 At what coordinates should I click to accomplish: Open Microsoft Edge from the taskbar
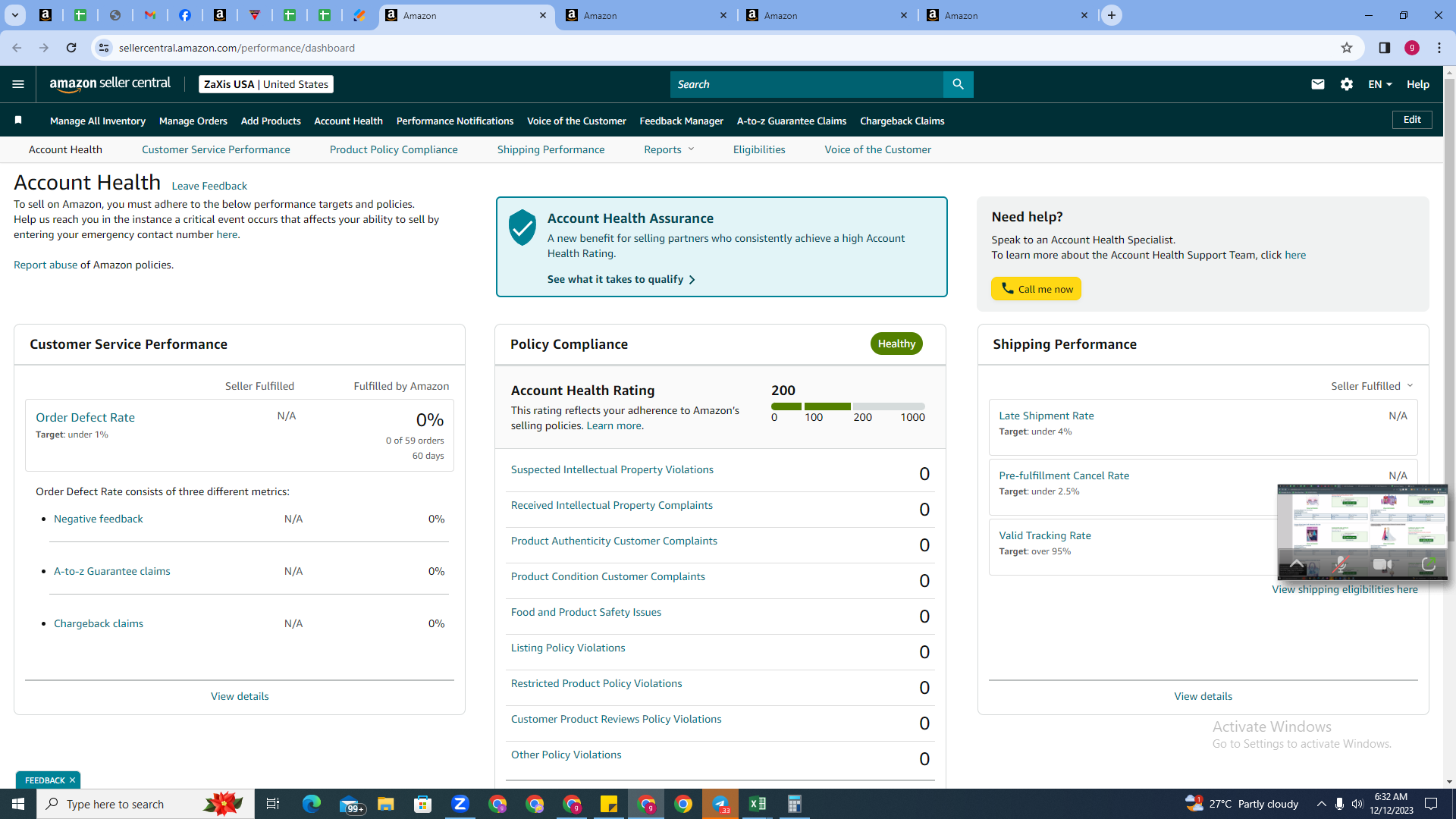pyautogui.click(x=312, y=804)
